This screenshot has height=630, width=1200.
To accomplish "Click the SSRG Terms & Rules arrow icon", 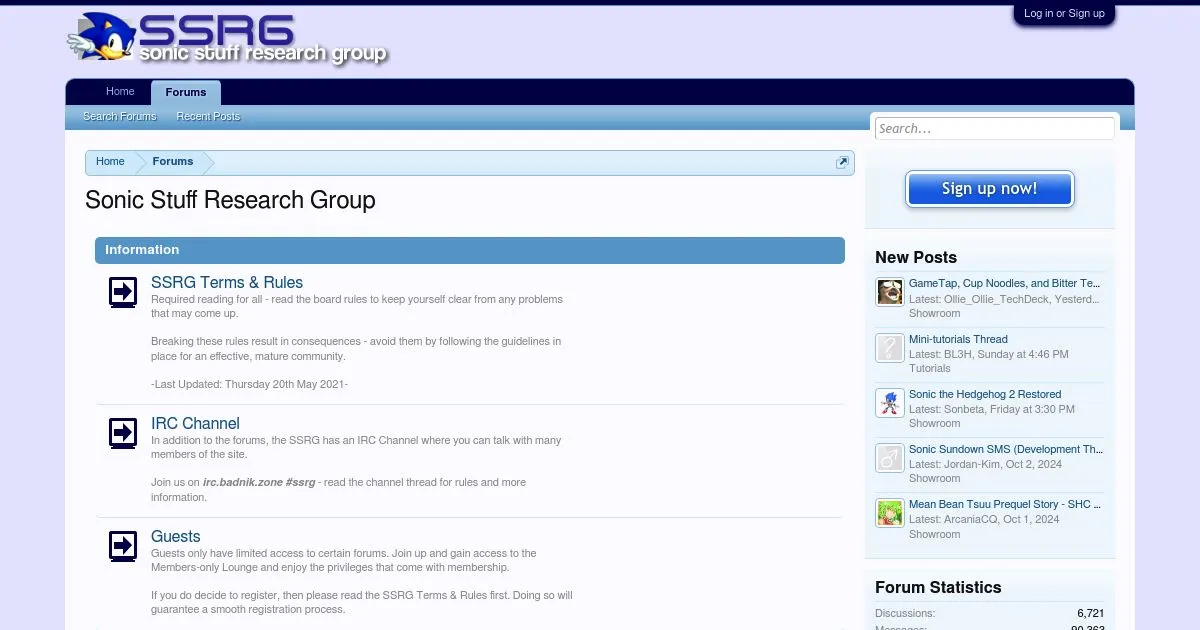I will (x=122, y=292).
